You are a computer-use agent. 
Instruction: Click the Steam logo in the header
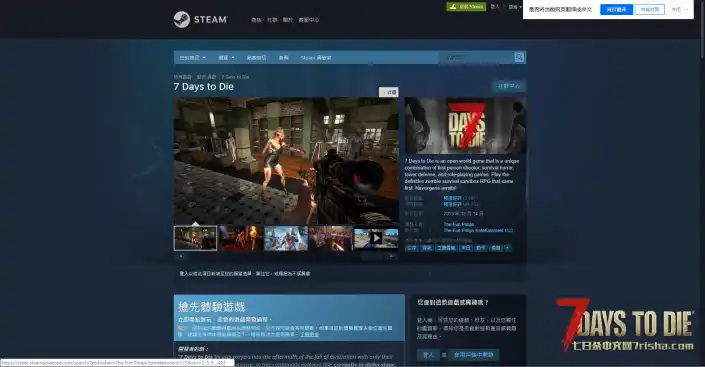tap(201, 19)
